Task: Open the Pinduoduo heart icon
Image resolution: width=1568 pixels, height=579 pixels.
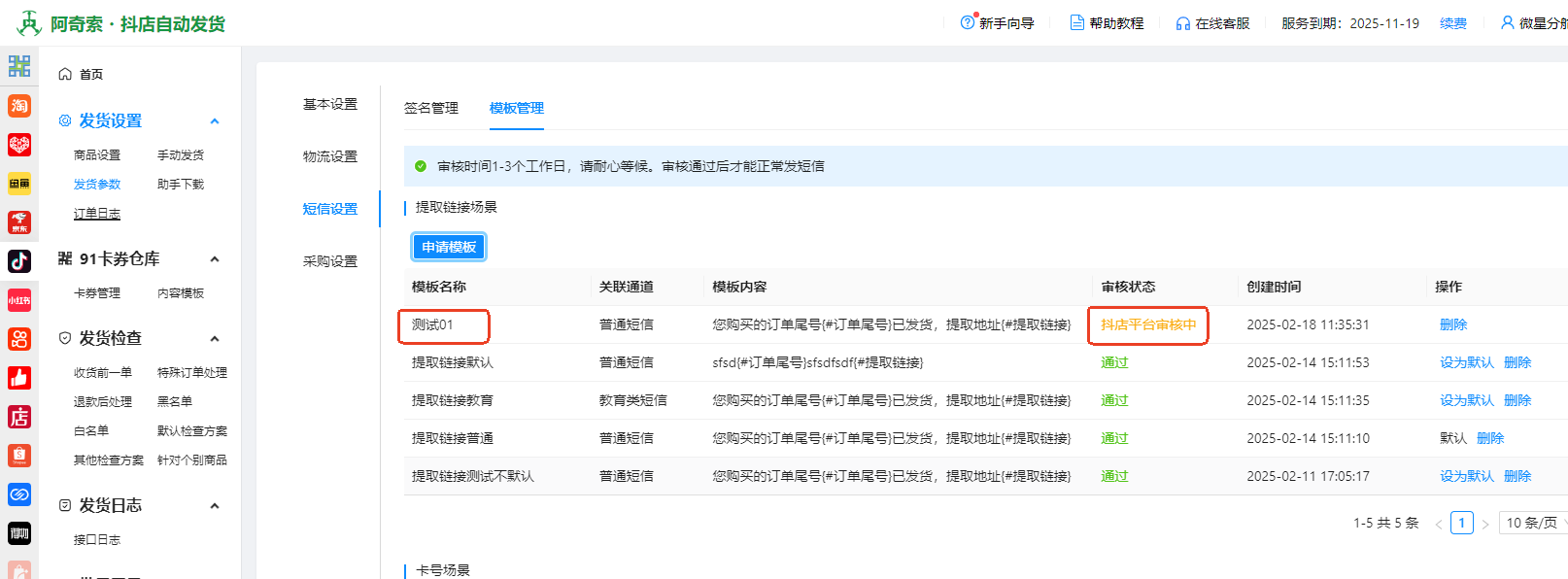Action: [19, 145]
